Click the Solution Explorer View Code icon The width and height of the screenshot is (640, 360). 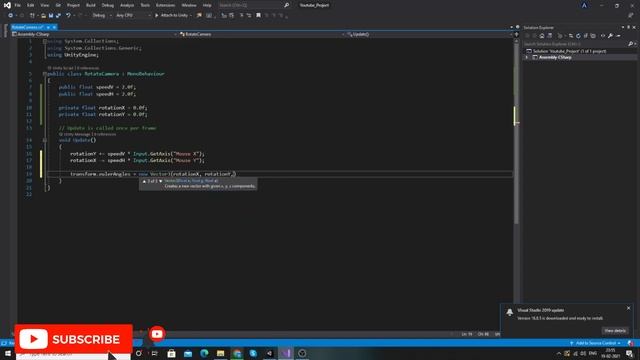click(603, 36)
